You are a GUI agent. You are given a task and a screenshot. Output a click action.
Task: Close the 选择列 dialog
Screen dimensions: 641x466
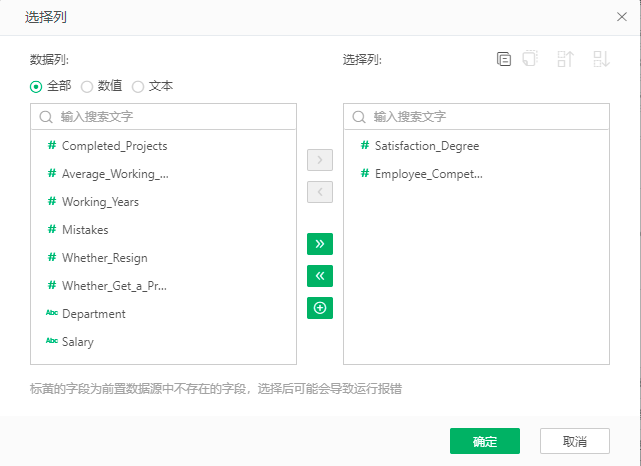pos(621,17)
